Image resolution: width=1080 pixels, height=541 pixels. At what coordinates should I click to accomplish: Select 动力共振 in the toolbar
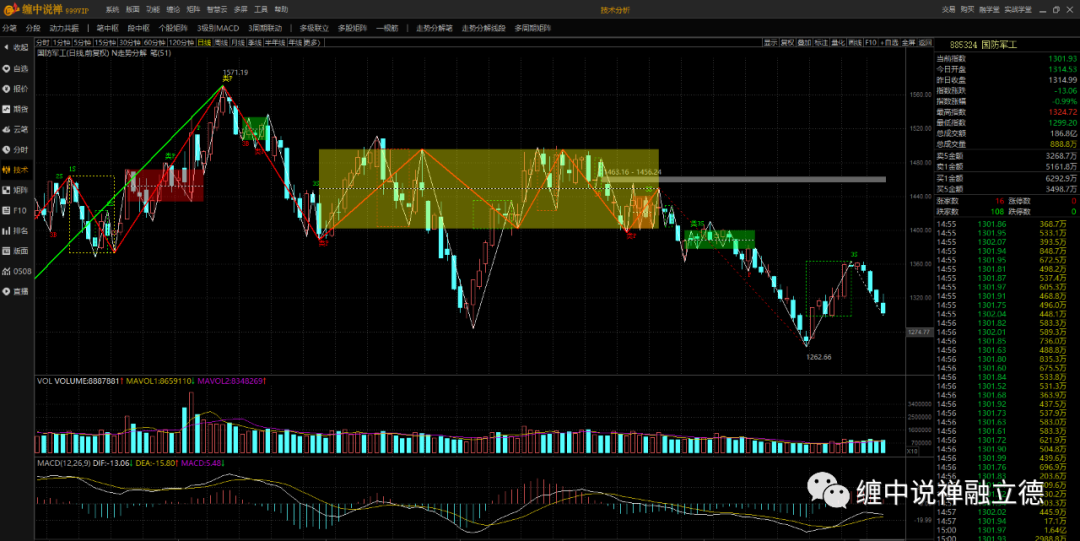point(64,28)
